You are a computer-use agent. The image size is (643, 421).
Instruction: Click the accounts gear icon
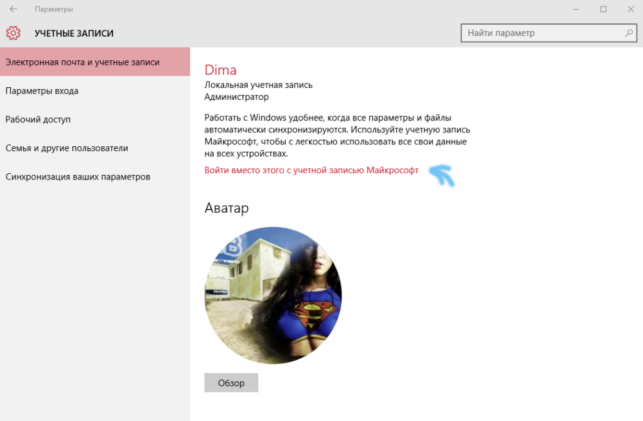click(13, 33)
